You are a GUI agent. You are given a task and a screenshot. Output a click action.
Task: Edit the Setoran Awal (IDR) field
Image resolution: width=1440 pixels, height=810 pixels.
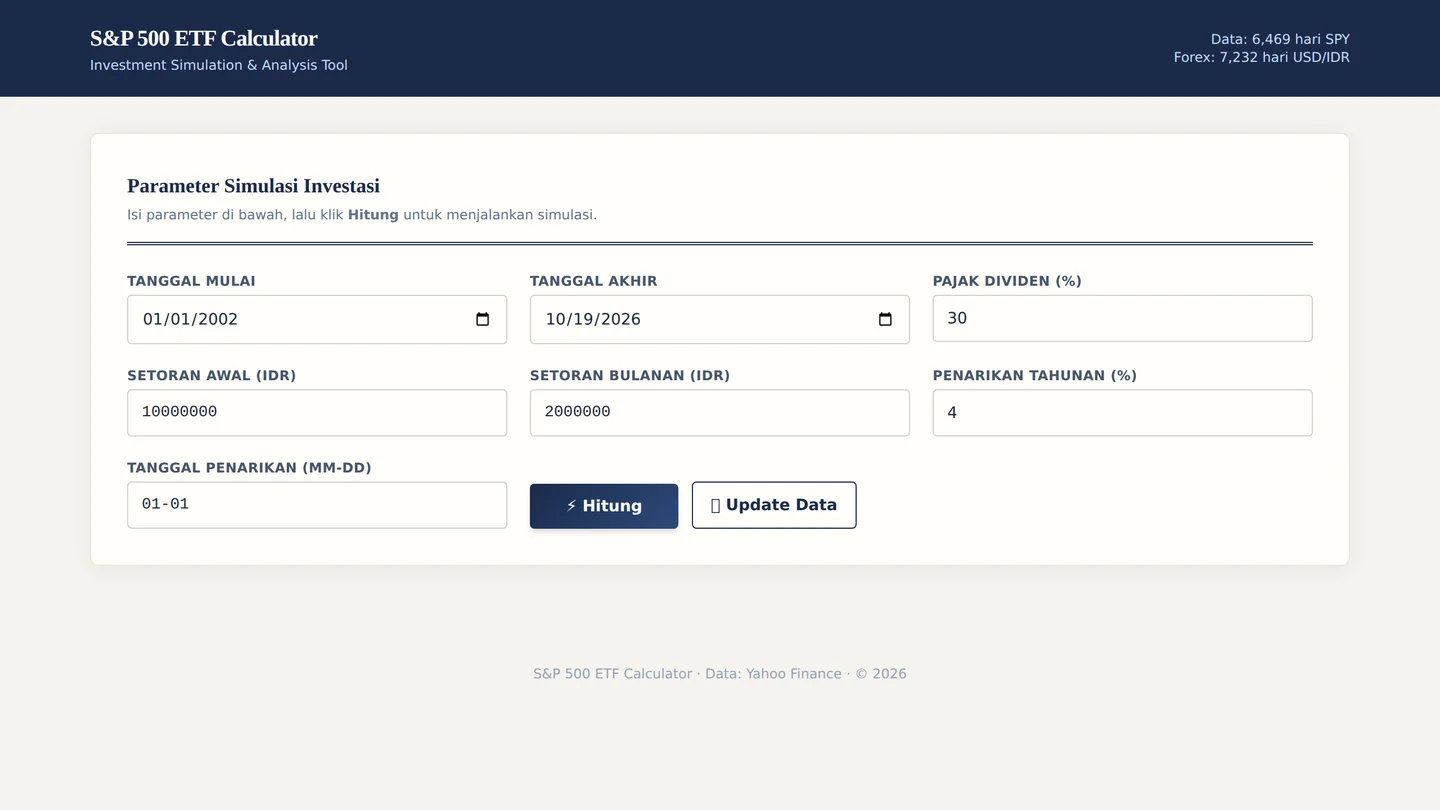pos(317,413)
